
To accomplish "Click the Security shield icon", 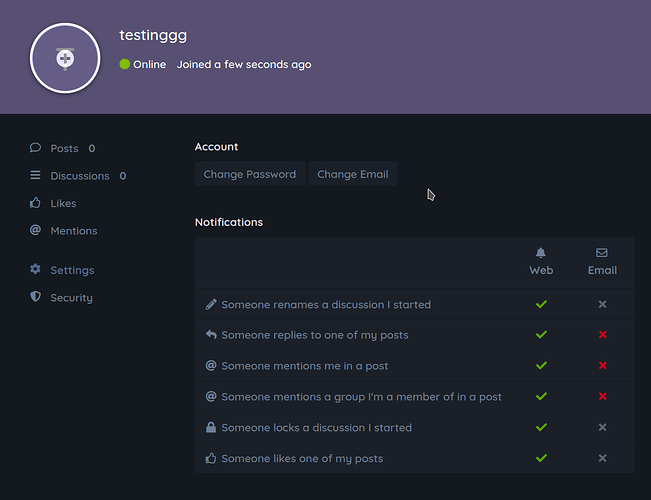I will pos(35,297).
